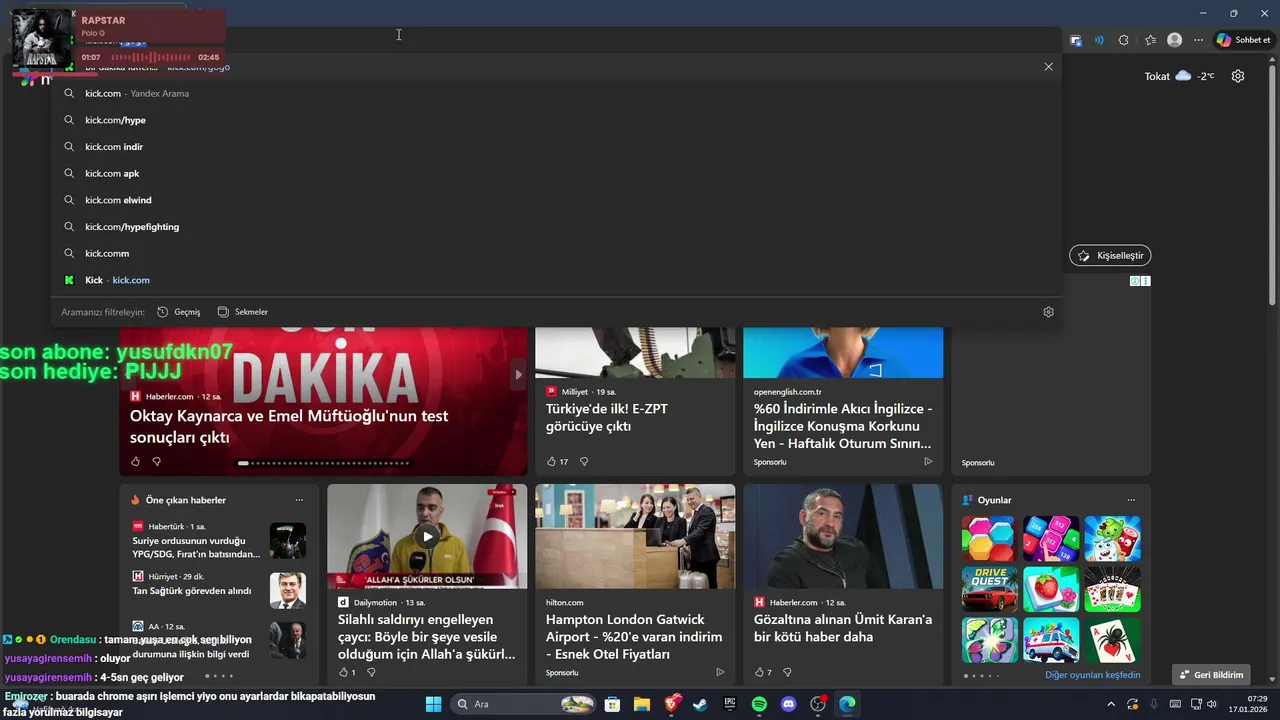Open the Ümit Karan news thumbnail
The height and width of the screenshot is (720, 1280).
pos(843,536)
